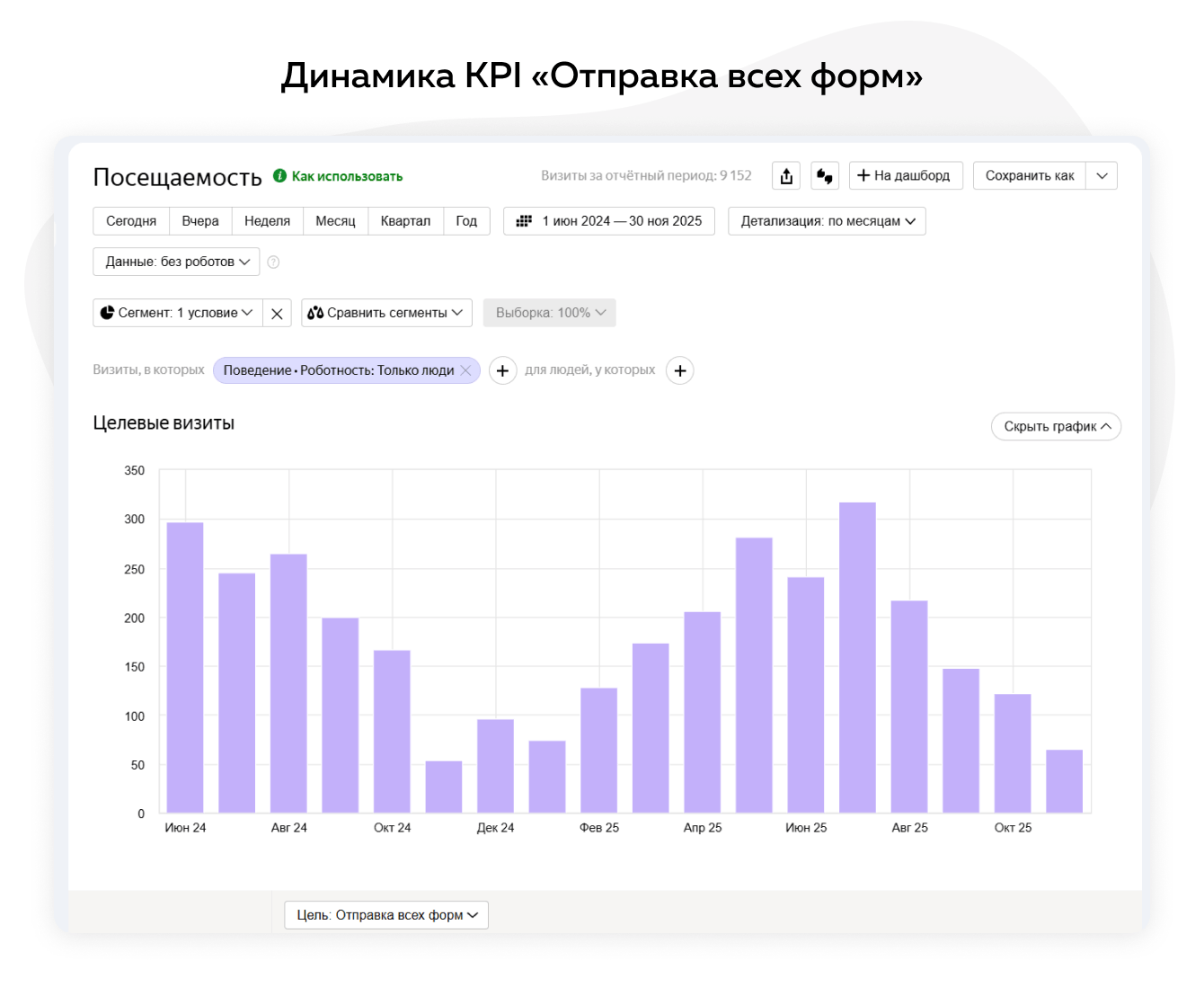This screenshot has height=987, width=1204.
Task: Click the thumbs up/down feedback icon
Action: click(824, 176)
